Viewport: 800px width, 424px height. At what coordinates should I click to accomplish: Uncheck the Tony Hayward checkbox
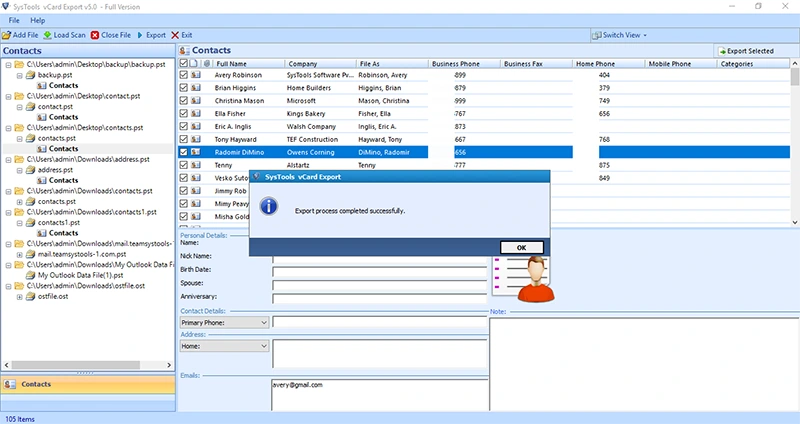pos(184,139)
